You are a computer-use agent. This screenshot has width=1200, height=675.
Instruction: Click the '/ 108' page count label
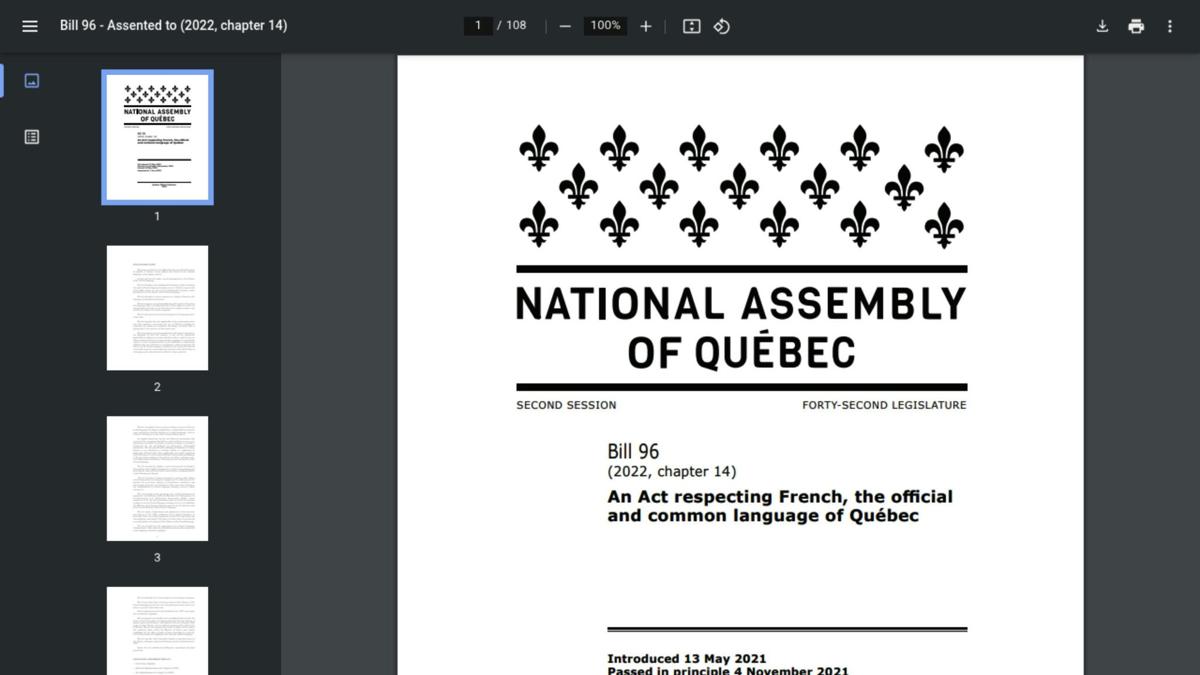pyautogui.click(x=511, y=25)
